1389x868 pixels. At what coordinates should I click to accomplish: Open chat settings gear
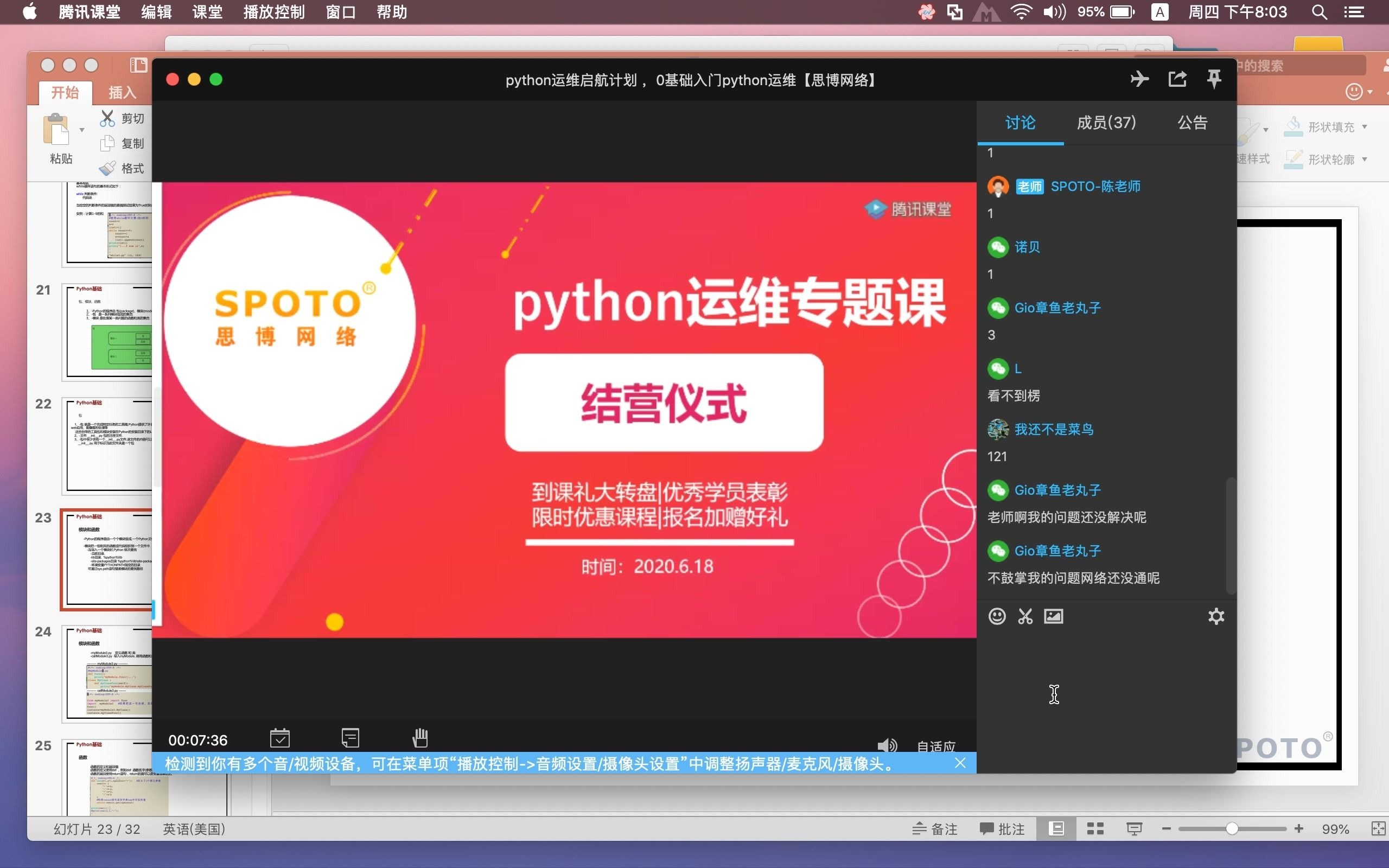1216,616
